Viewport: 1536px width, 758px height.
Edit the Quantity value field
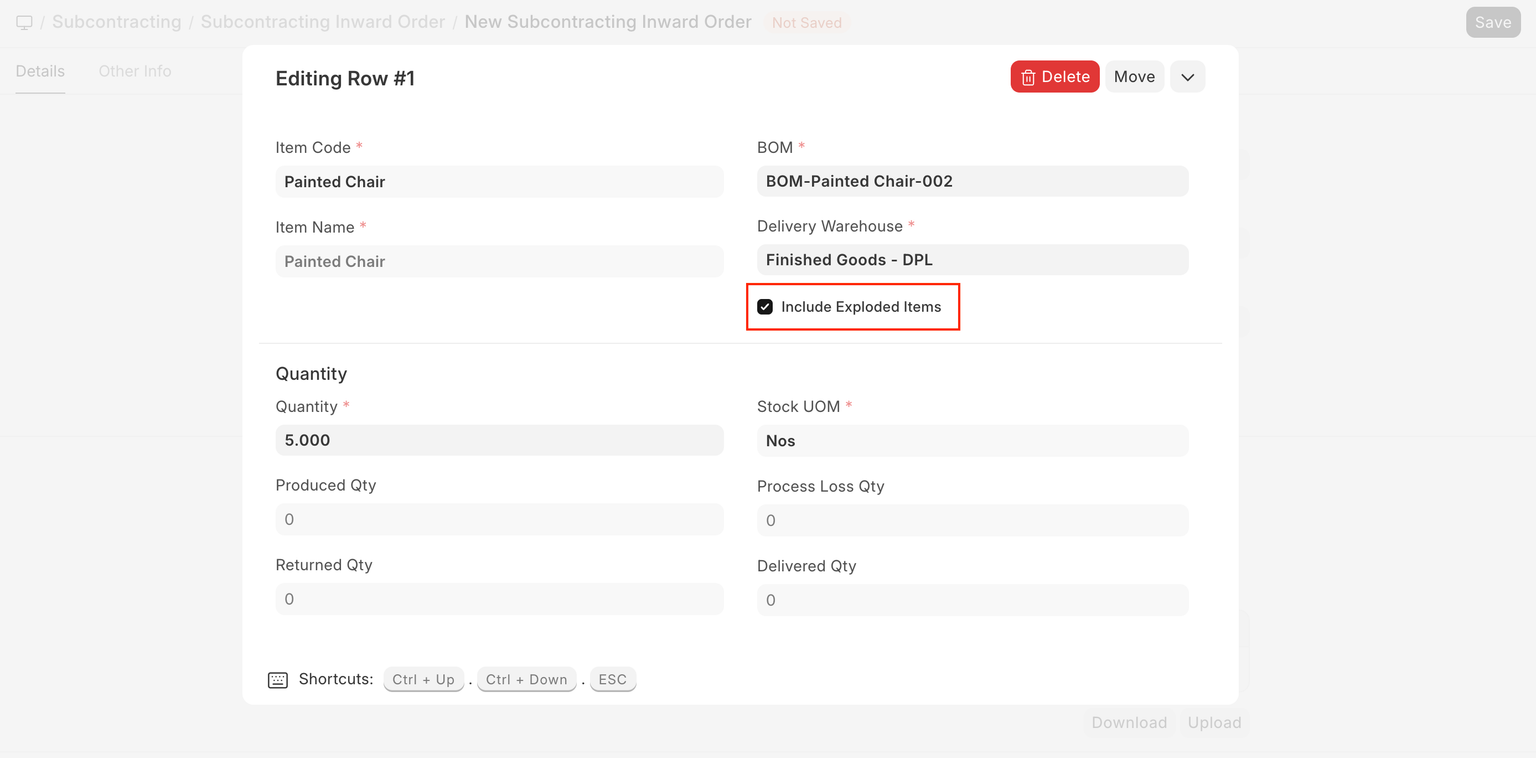(499, 440)
